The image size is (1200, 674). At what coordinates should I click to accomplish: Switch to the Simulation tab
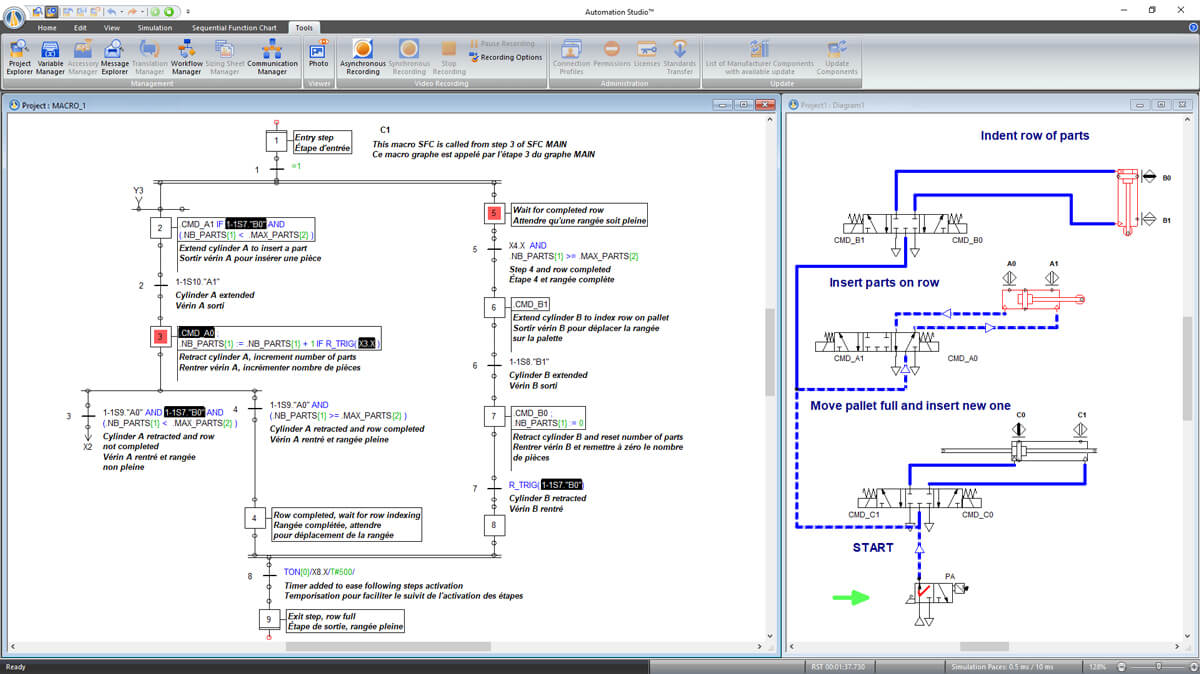point(155,28)
